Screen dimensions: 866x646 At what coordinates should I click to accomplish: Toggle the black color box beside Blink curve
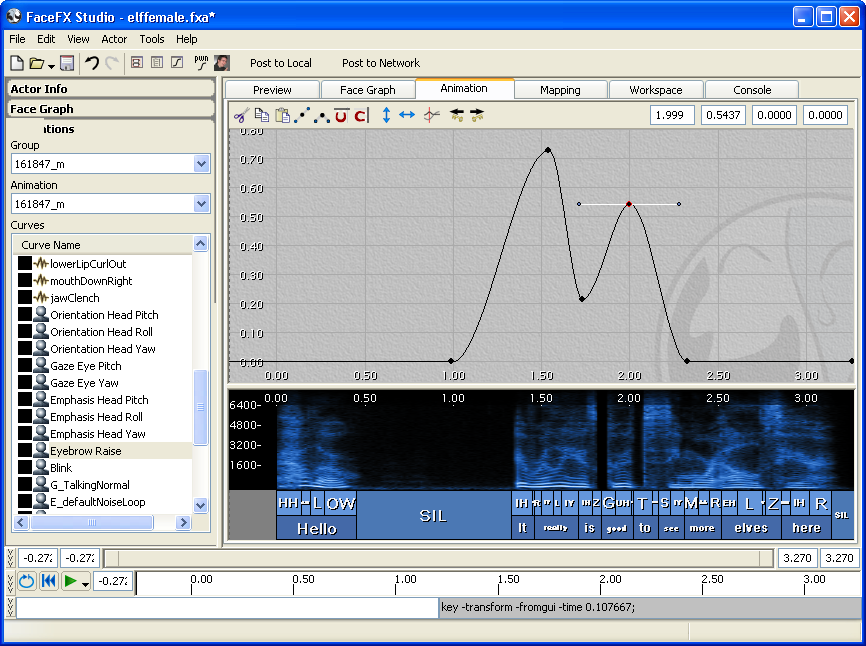tap(25, 468)
